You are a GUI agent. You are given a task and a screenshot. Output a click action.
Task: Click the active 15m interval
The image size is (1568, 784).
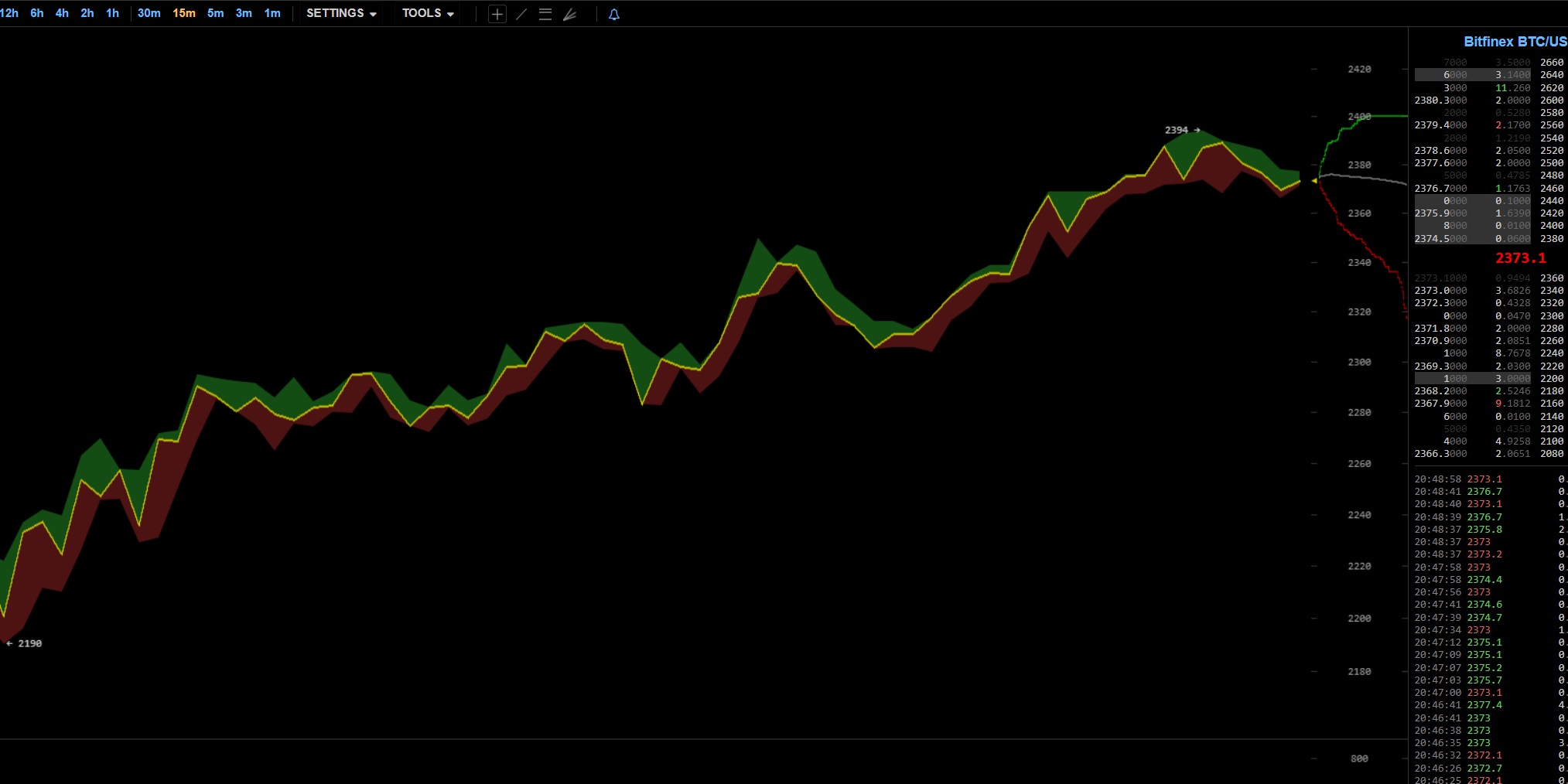click(x=184, y=13)
